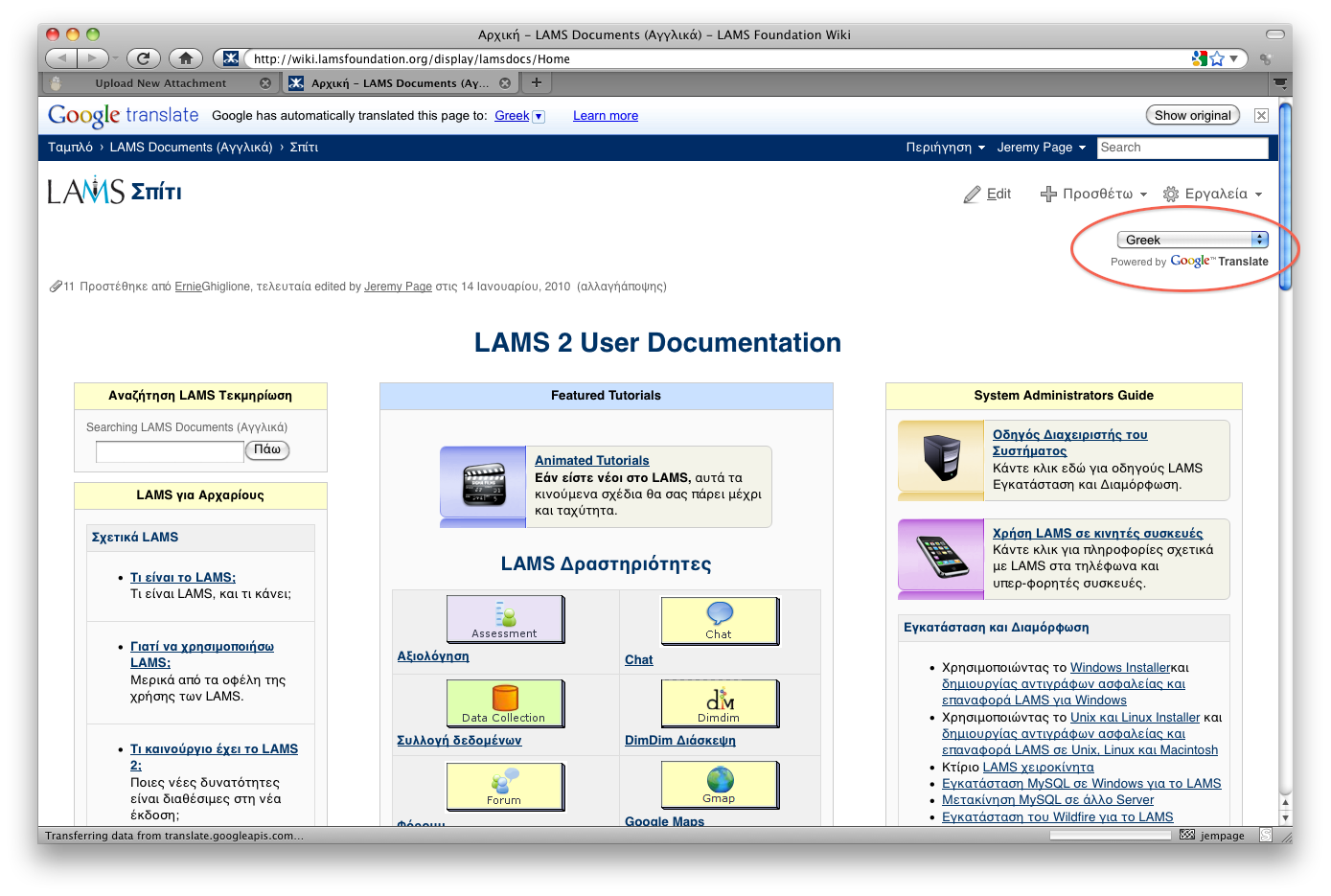
Task: Click the Learn more link
Action: [x=605, y=116]
